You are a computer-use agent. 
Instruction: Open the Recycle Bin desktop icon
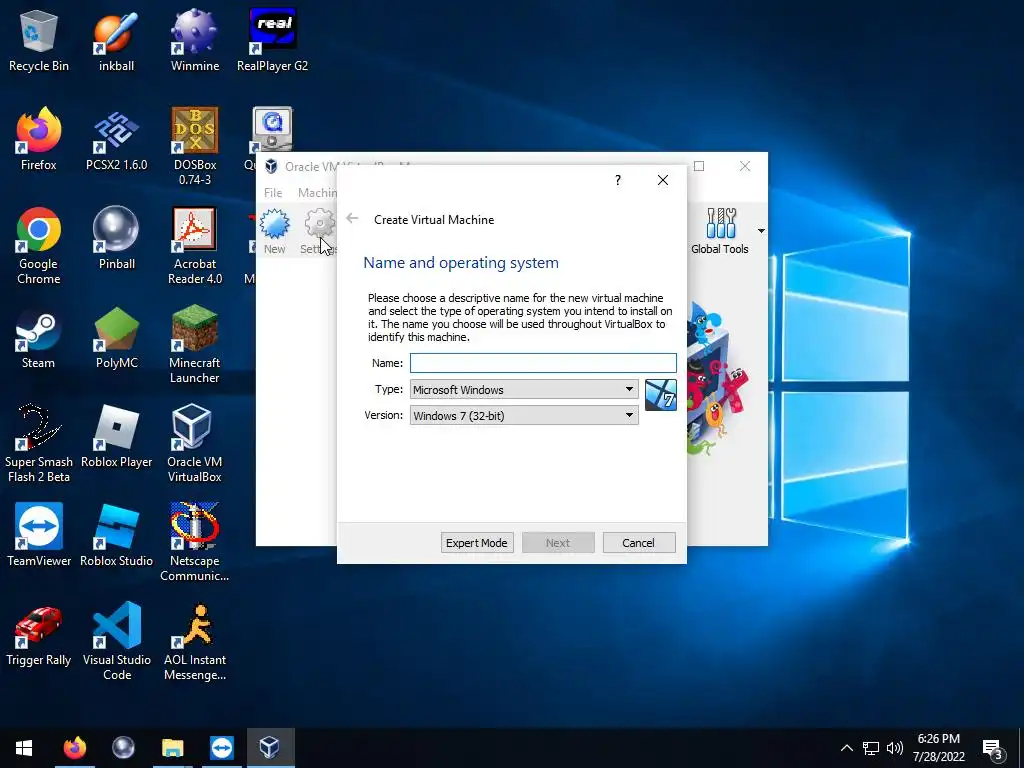[x=39, y=40]
